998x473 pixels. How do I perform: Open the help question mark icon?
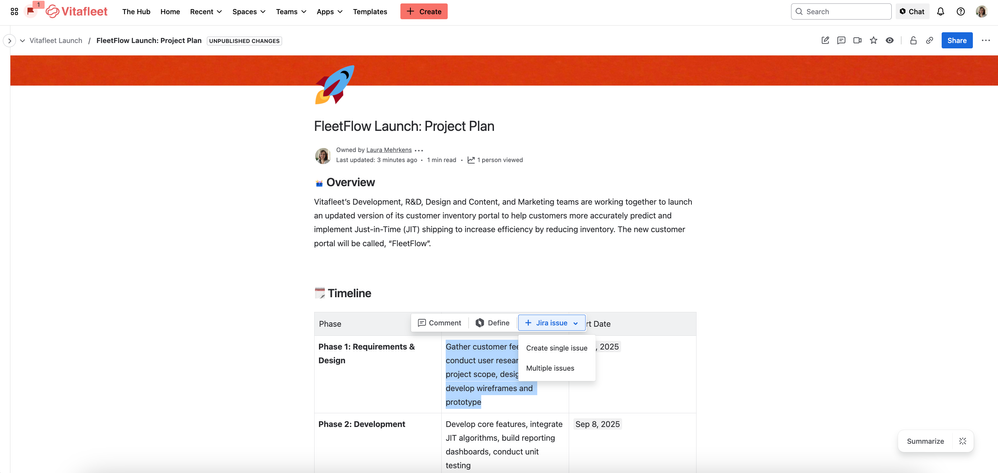[x=960, y=11]
